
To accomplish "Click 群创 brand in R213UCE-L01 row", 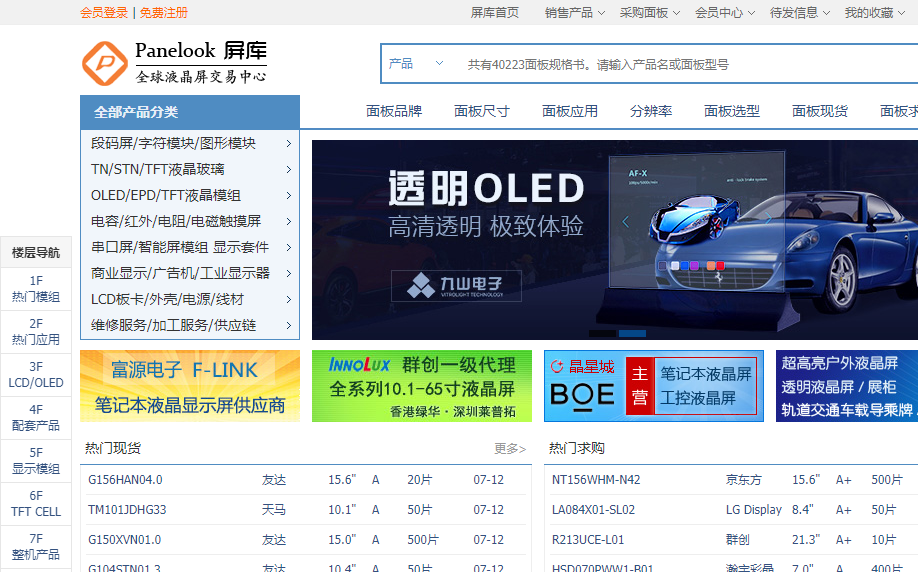I will [x=738, y=540].
